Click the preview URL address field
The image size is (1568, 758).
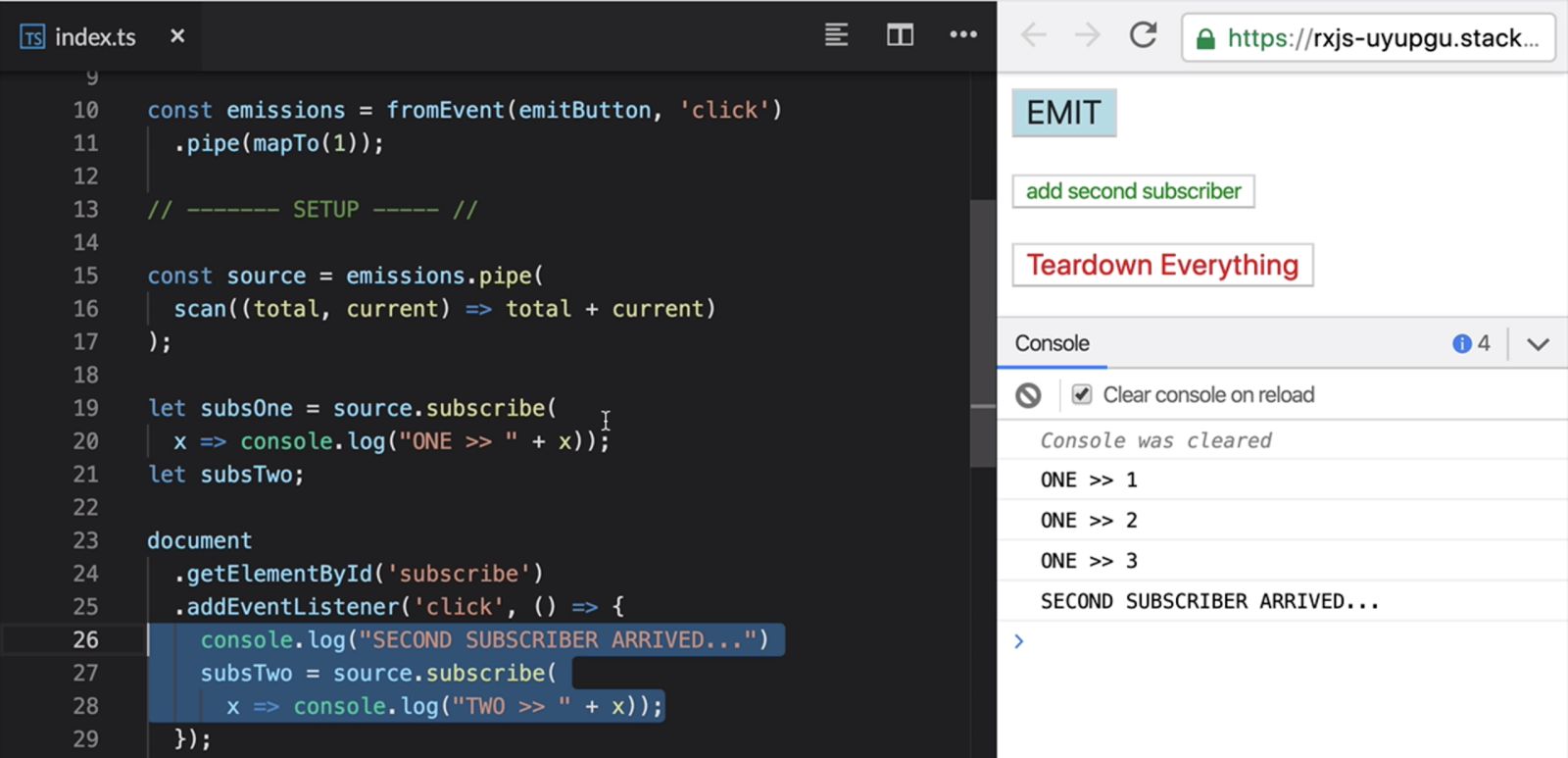pyautogui.click(x=1368, y=38)
